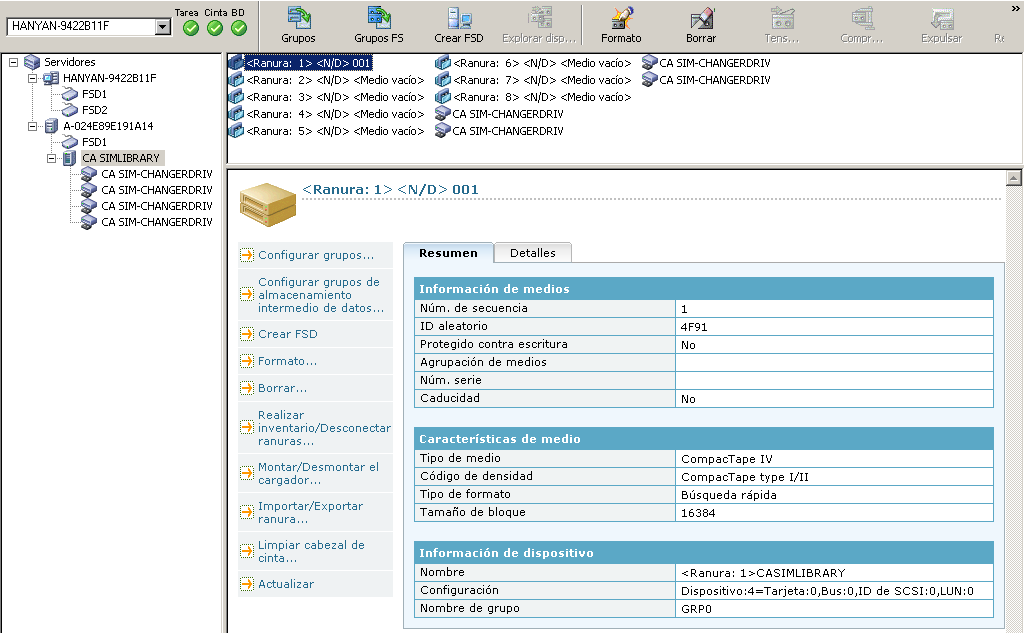This screenshot has width=1024, height=633.
Task: Click the Tarea green status indicator
Action: [191, 28]
